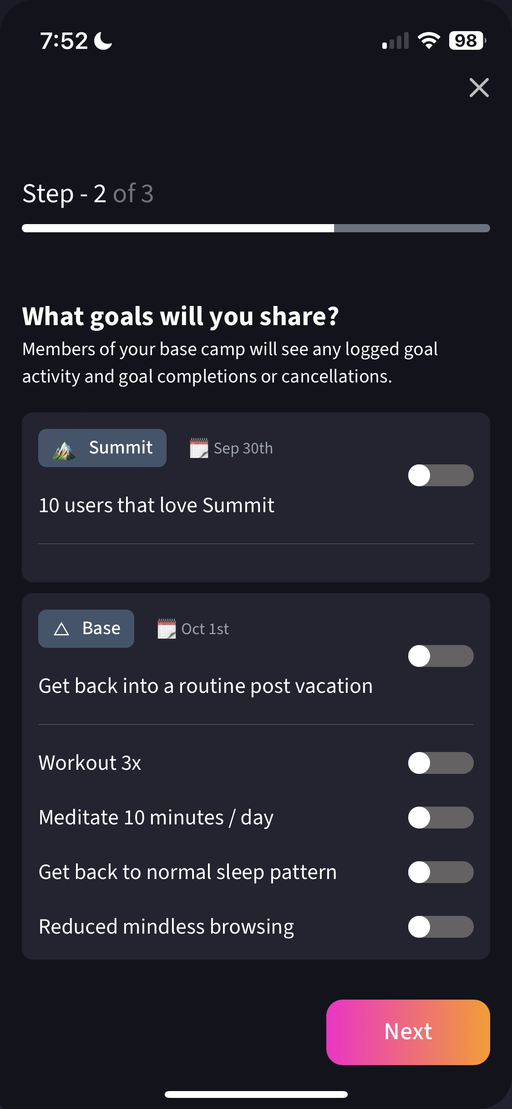Close the goal sharing screen with X
The height and width of the screenshot is (1109, 512).
point(479,88)
